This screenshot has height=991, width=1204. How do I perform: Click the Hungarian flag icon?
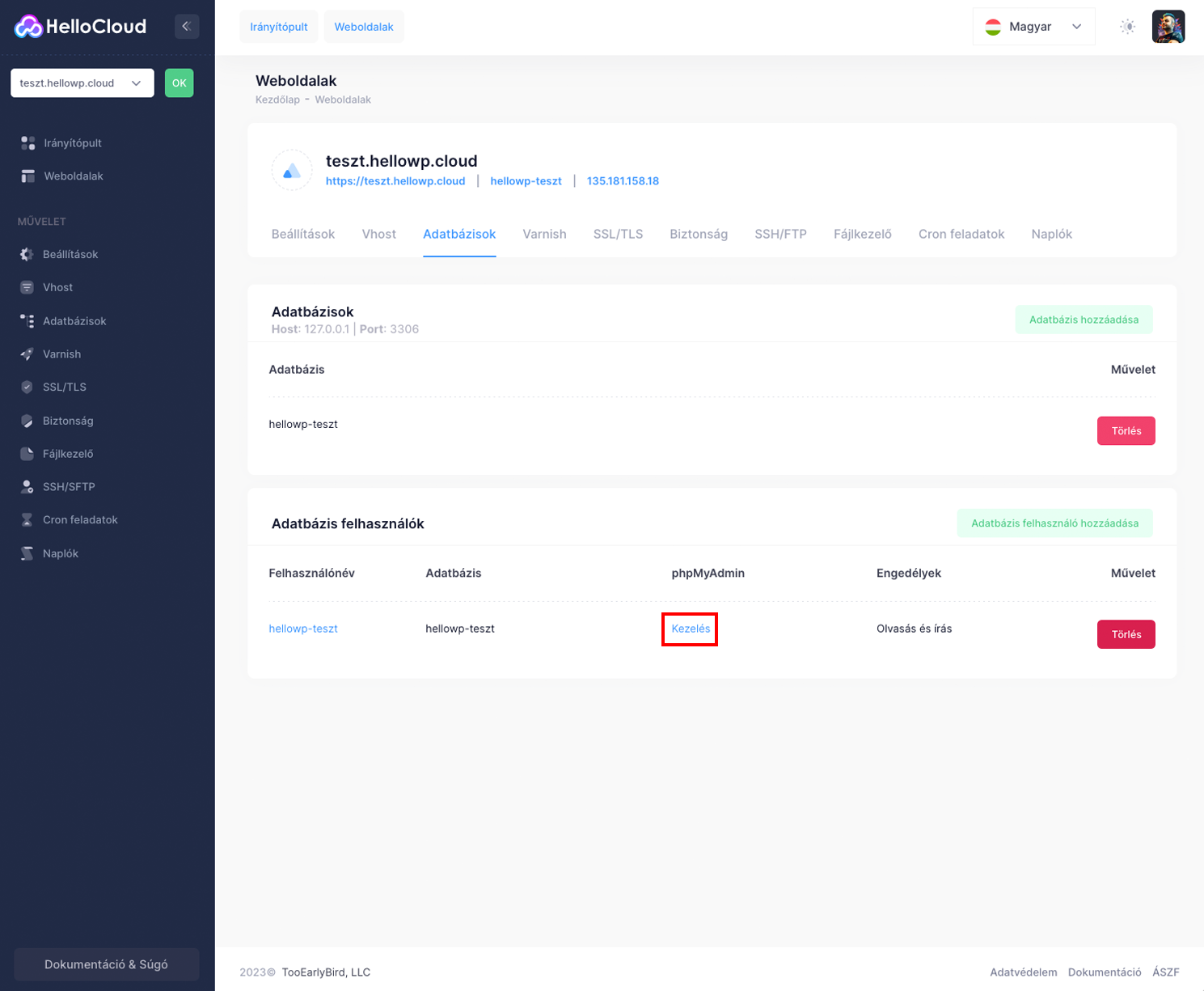tap(993, 27)
